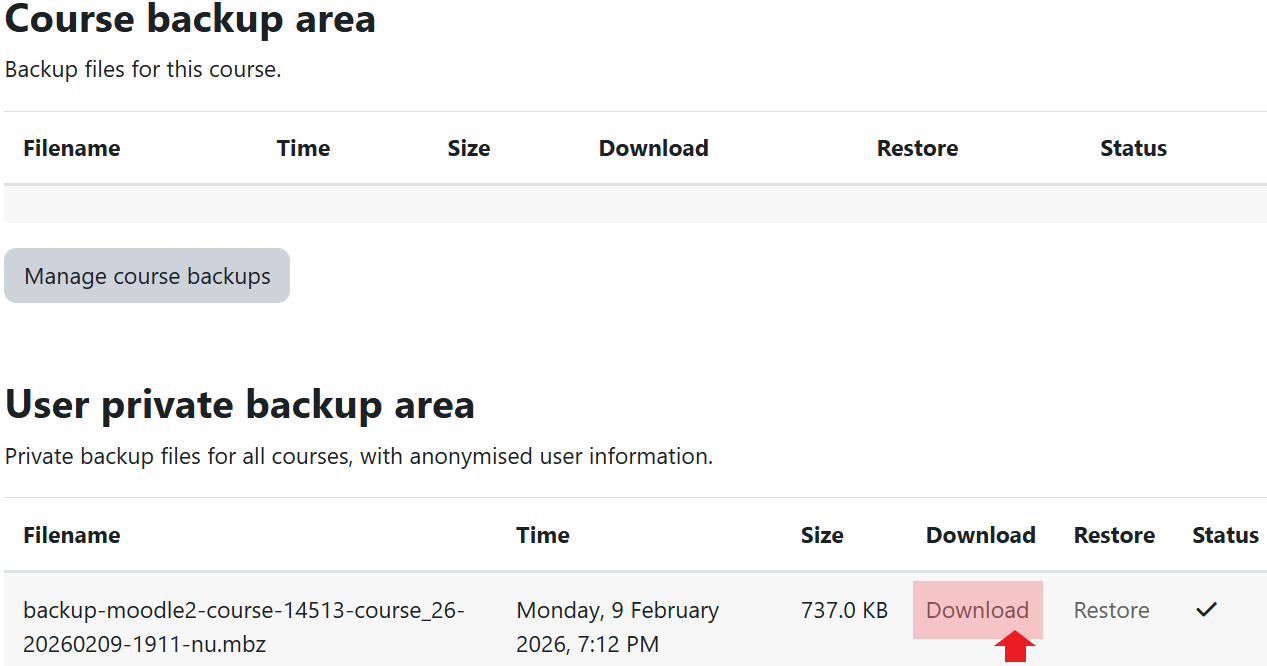This screenshot has width=1267, height=666.
Task: Click the Time header in Course backup area
Action: pyautogui.click(x=303, y=147)
